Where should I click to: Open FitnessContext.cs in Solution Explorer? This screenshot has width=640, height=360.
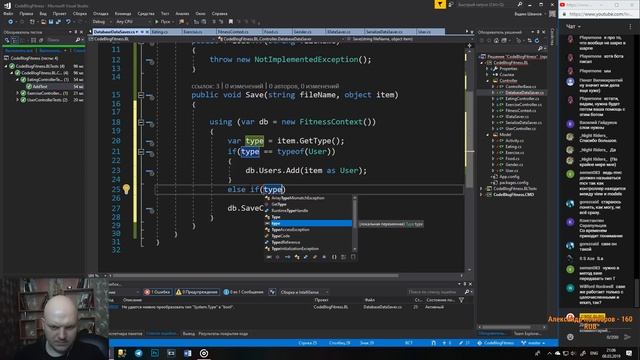520,111
